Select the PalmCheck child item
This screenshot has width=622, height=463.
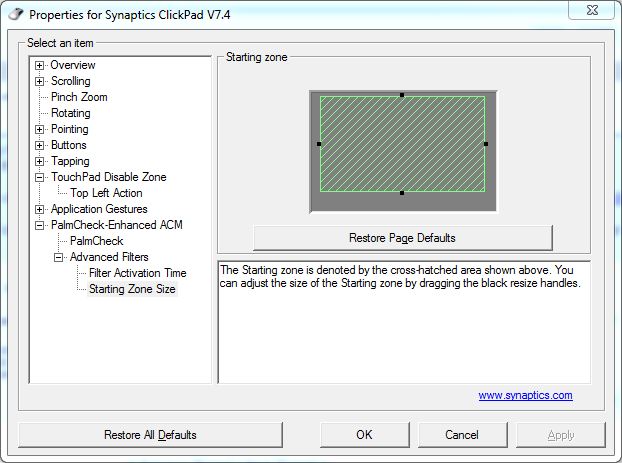point(96,241)
